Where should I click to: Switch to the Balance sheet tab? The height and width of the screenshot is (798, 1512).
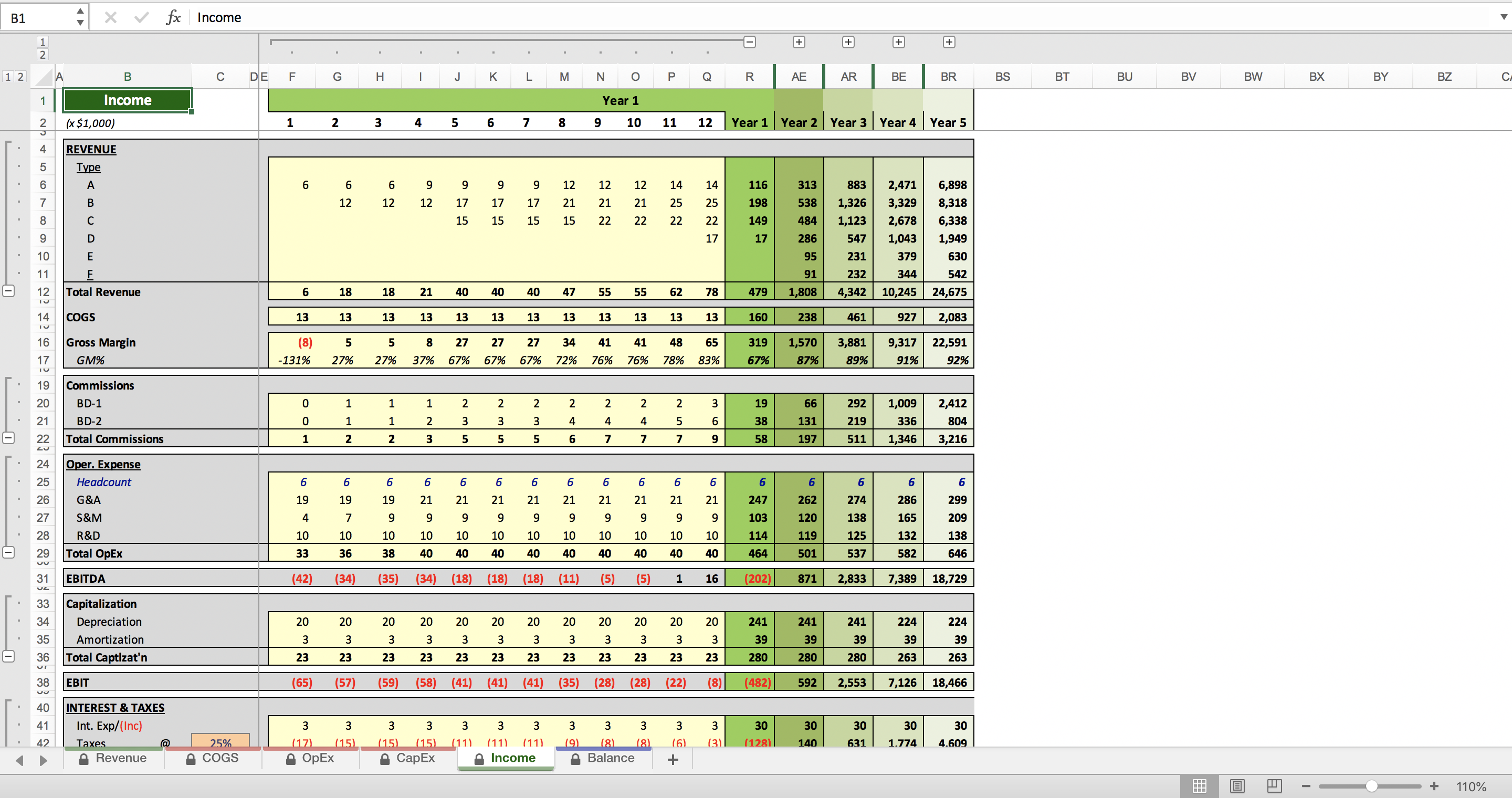[x=603, y=758]
